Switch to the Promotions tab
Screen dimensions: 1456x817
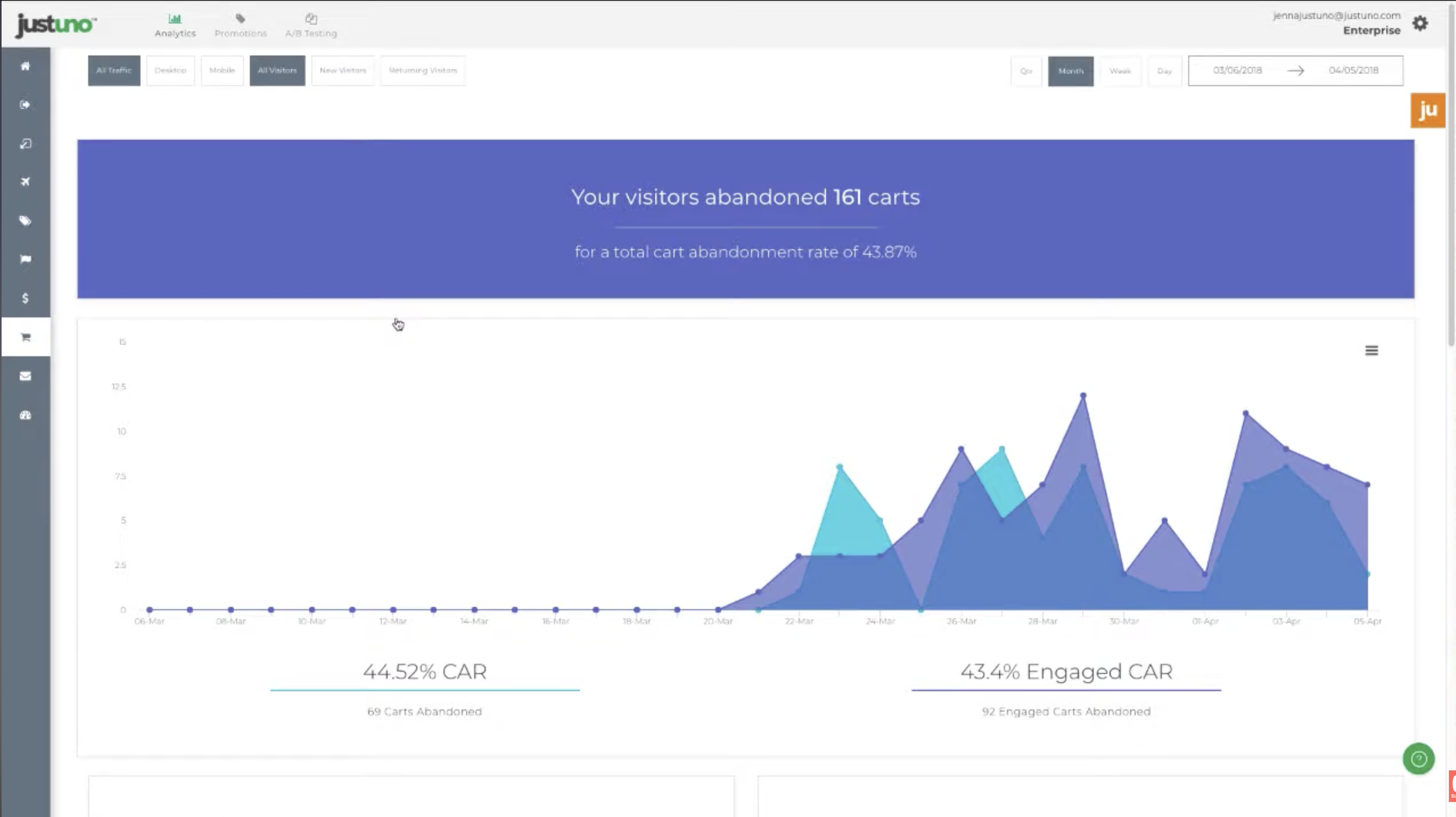[x=241, y=26]
